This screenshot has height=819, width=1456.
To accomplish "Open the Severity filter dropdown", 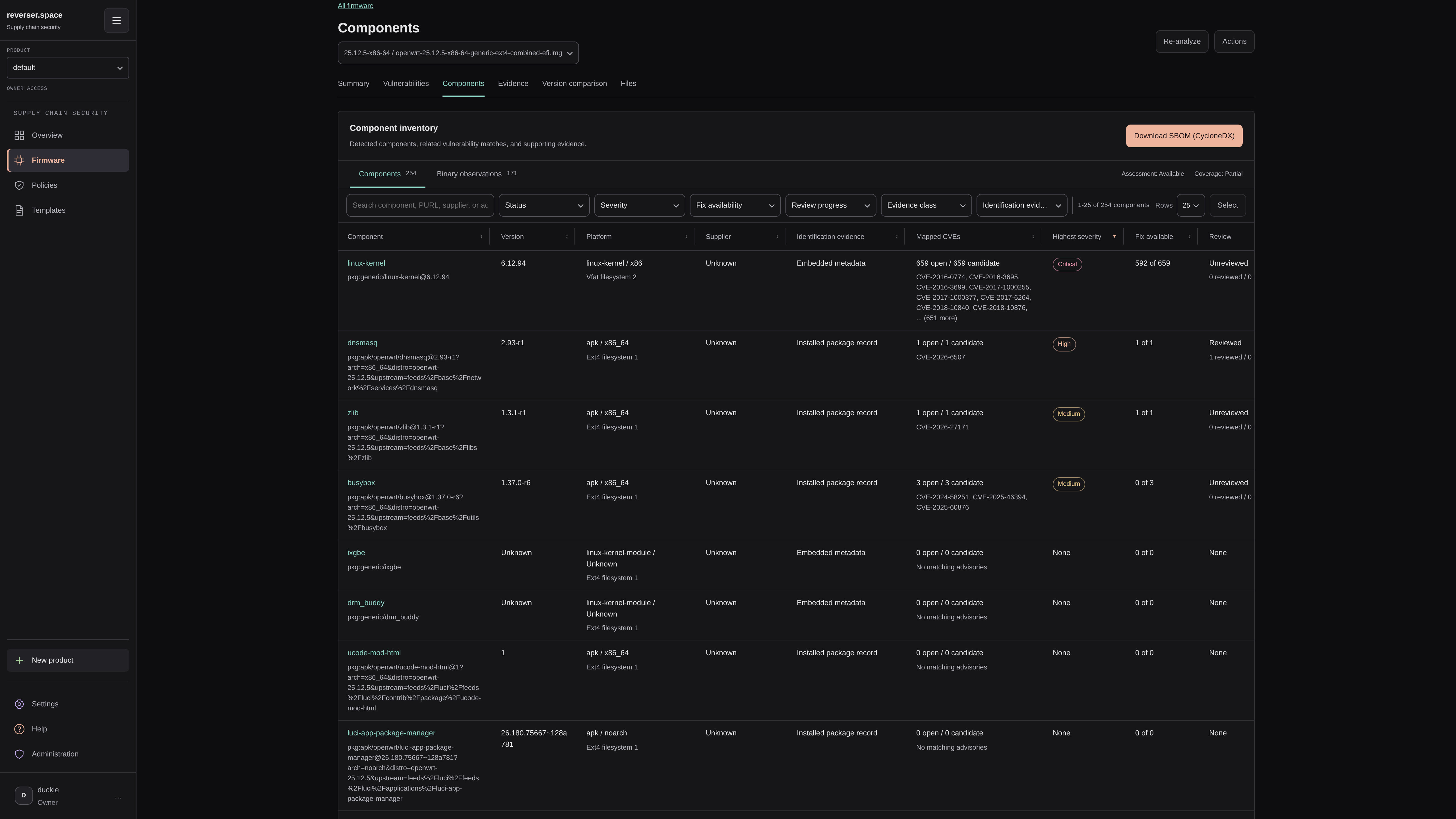I will (639, 205).
